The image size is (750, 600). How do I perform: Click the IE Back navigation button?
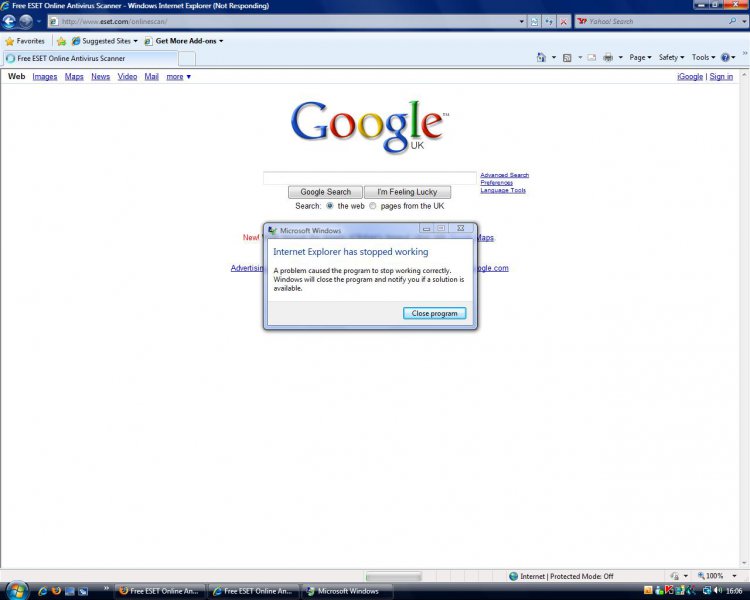[9, 22]
